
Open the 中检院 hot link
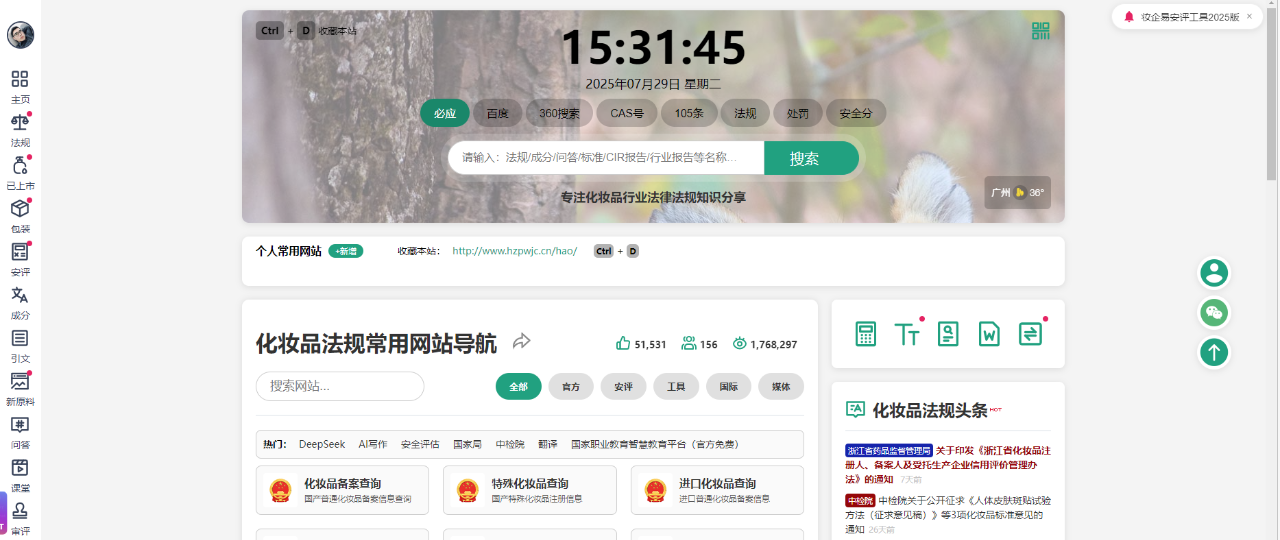[x=510, y=444]
